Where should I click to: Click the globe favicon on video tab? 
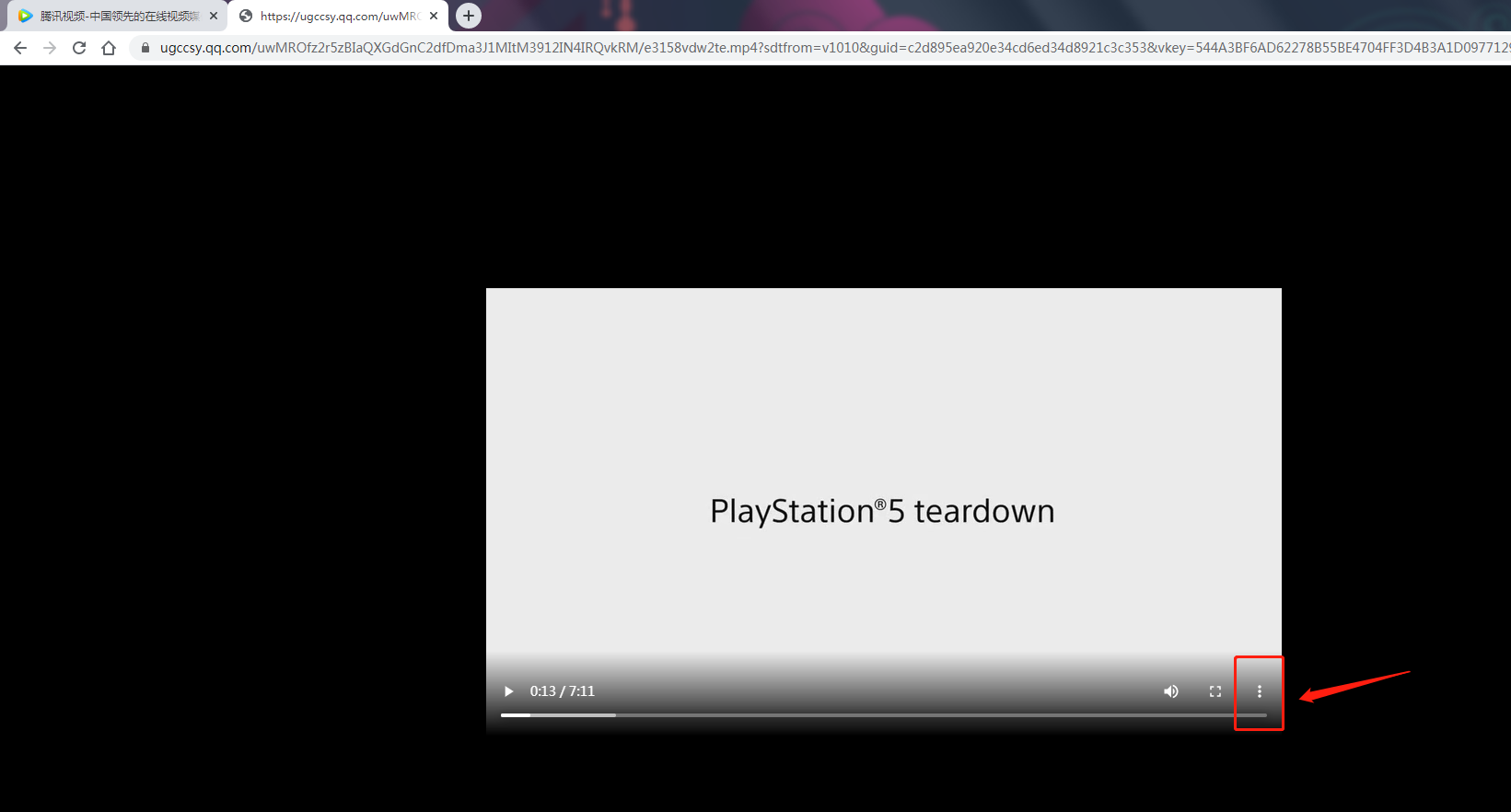pyautogui.click(x=246, y=16)
